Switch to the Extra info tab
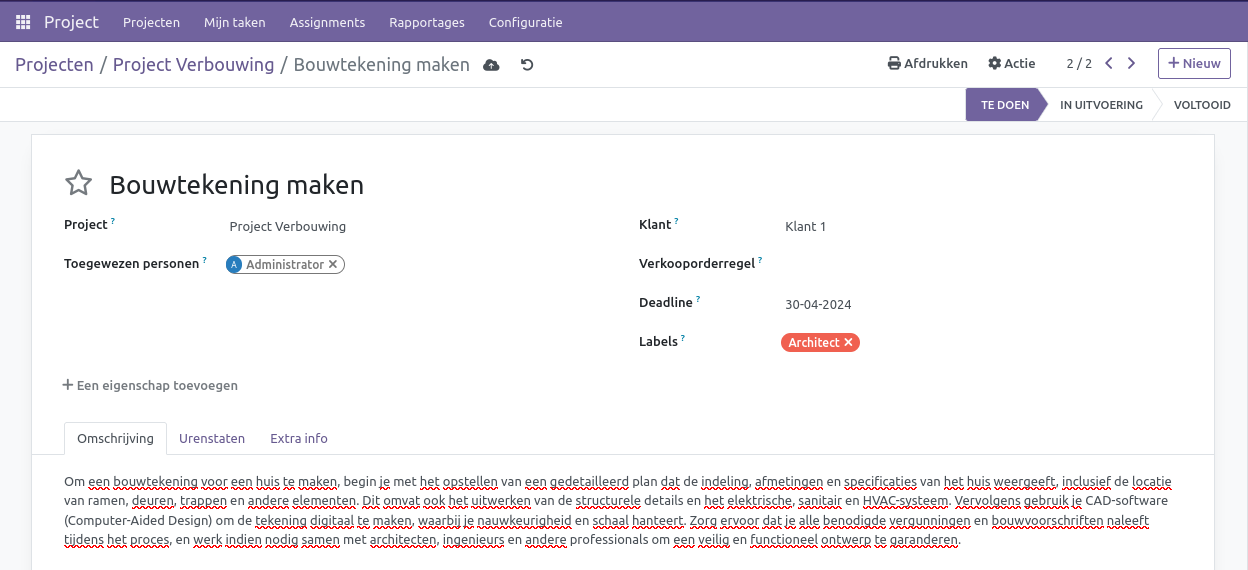 pyautogui.click(x=299, y=438)
